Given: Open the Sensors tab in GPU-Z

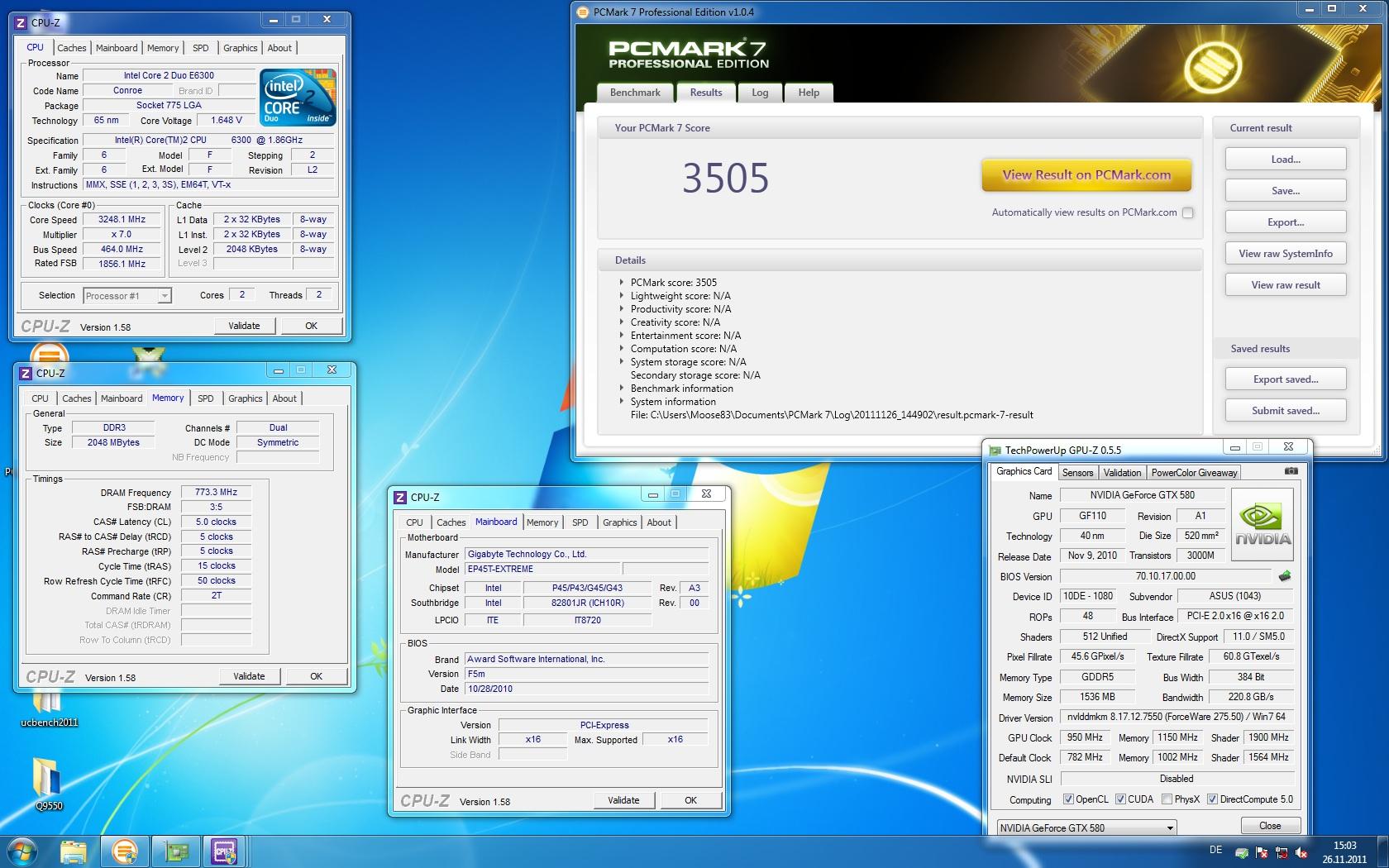Looking at the screenshot, I should click(x=1077, y=473).
